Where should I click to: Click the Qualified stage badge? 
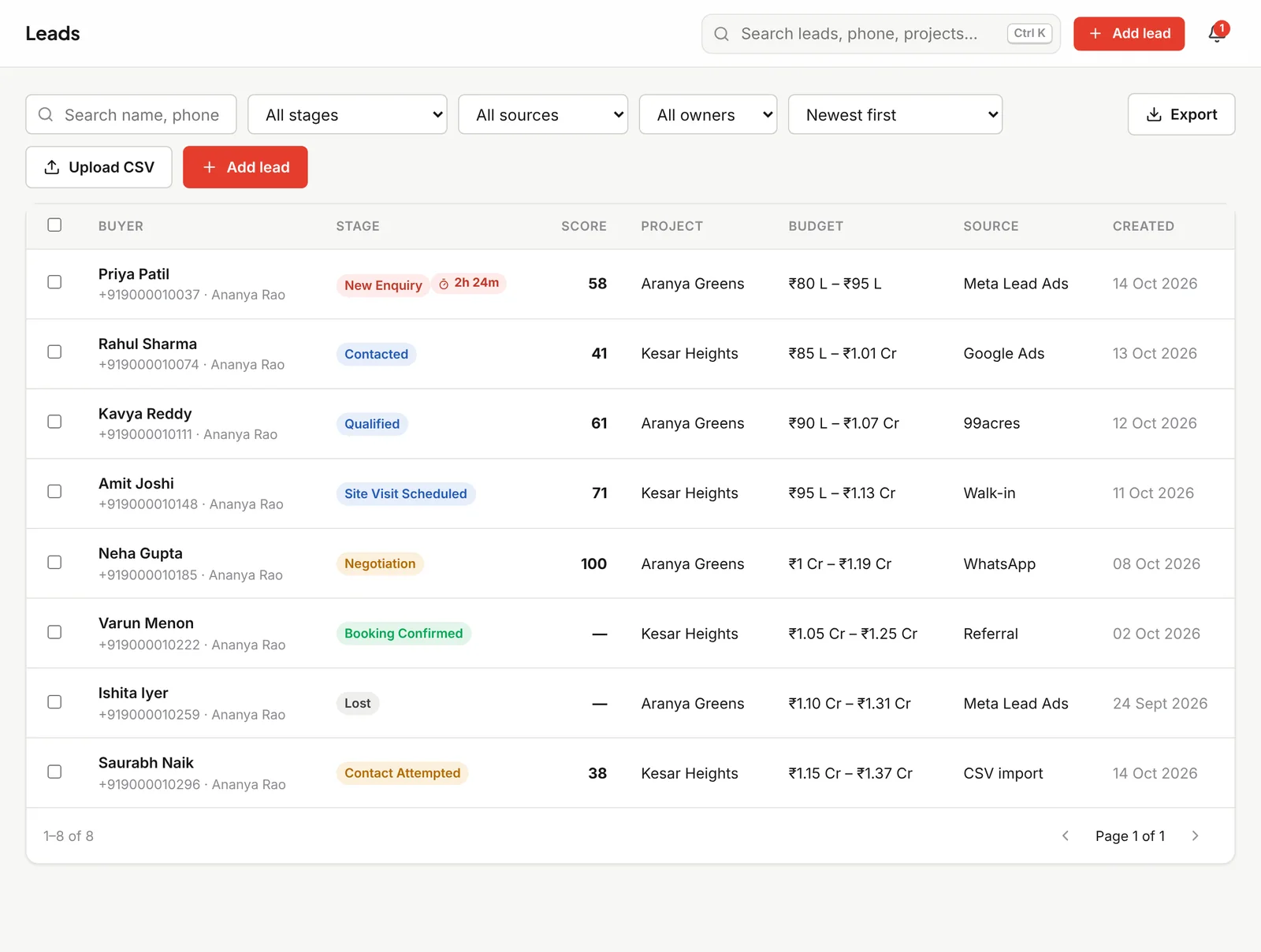(372, 424)
